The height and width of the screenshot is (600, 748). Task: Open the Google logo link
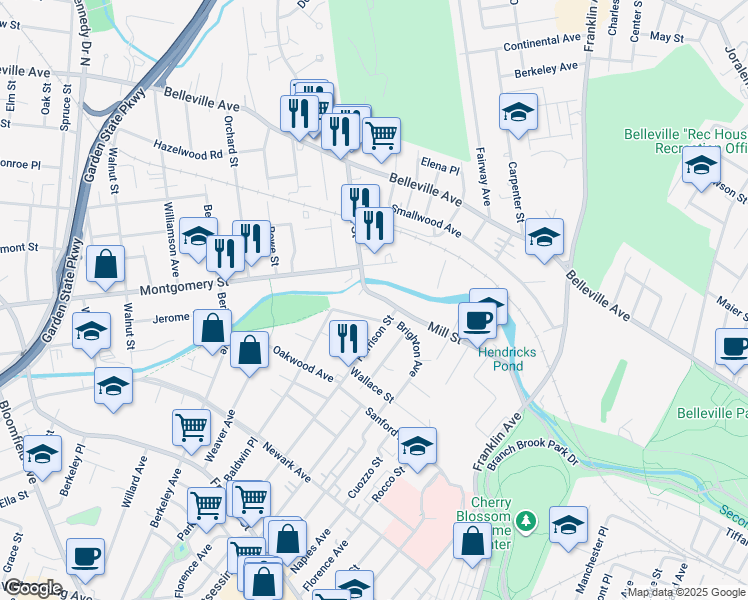(x=33, y=588)
